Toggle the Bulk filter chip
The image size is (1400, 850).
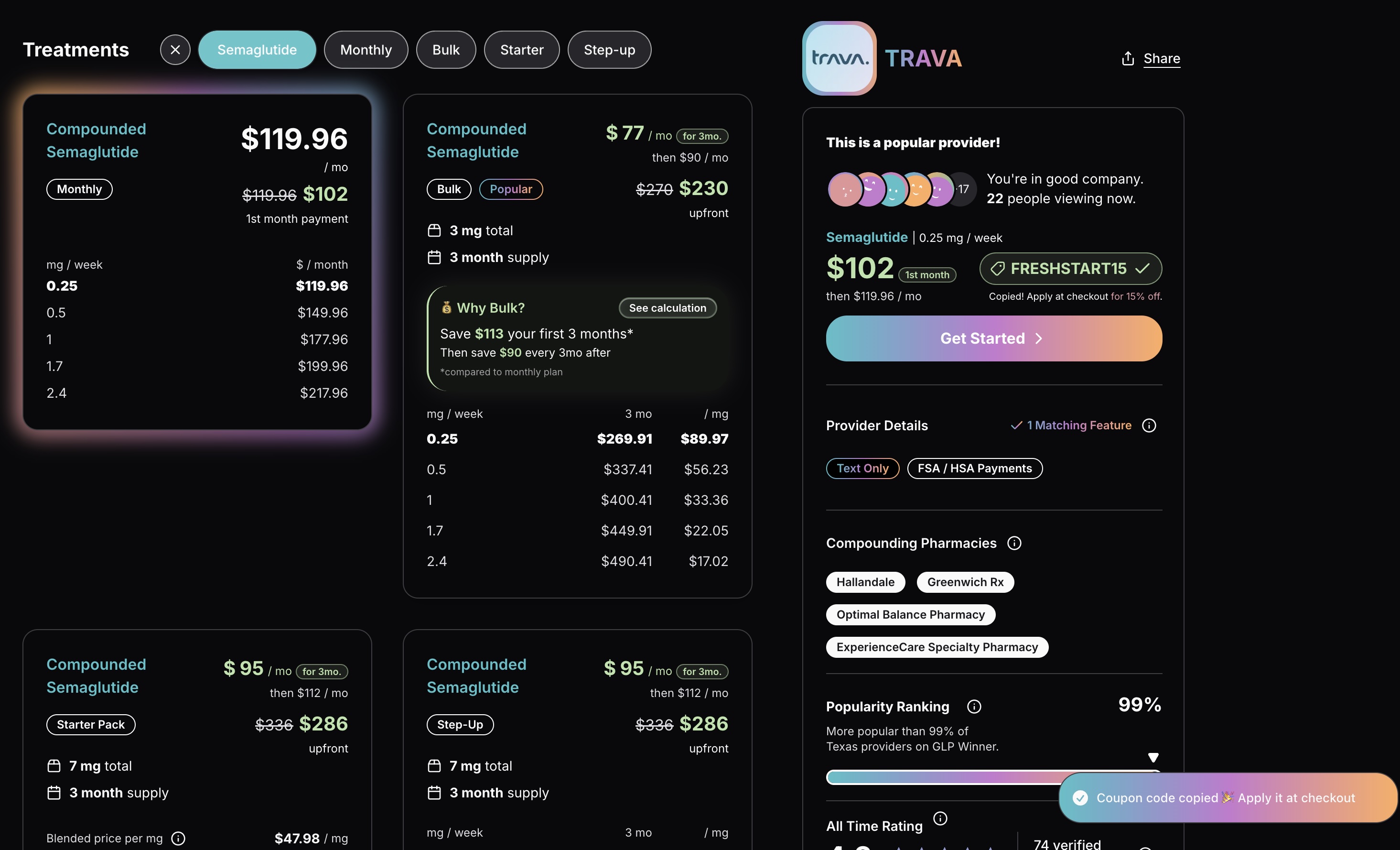(445, 50)
